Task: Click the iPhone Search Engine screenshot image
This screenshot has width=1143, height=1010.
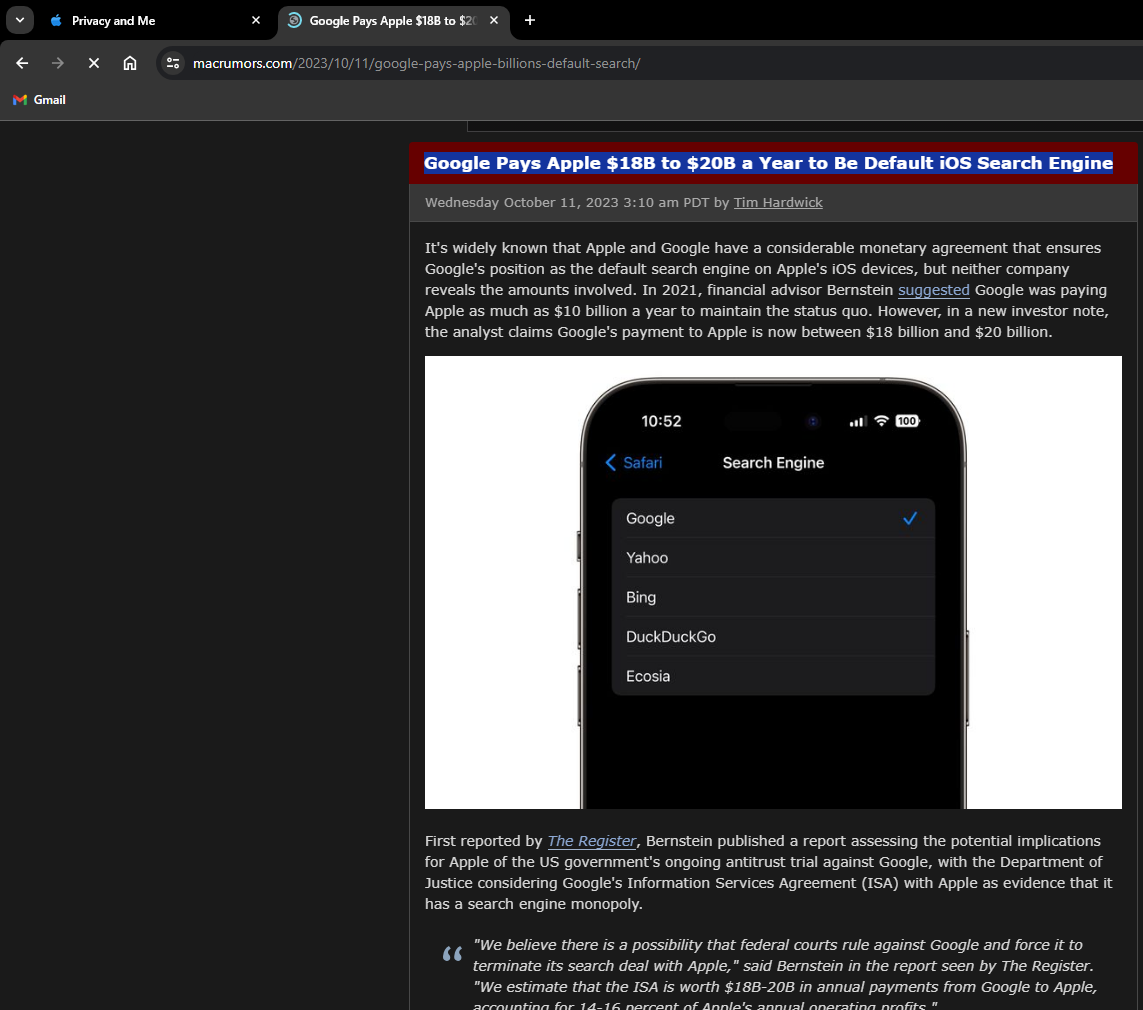Action: 773,582
